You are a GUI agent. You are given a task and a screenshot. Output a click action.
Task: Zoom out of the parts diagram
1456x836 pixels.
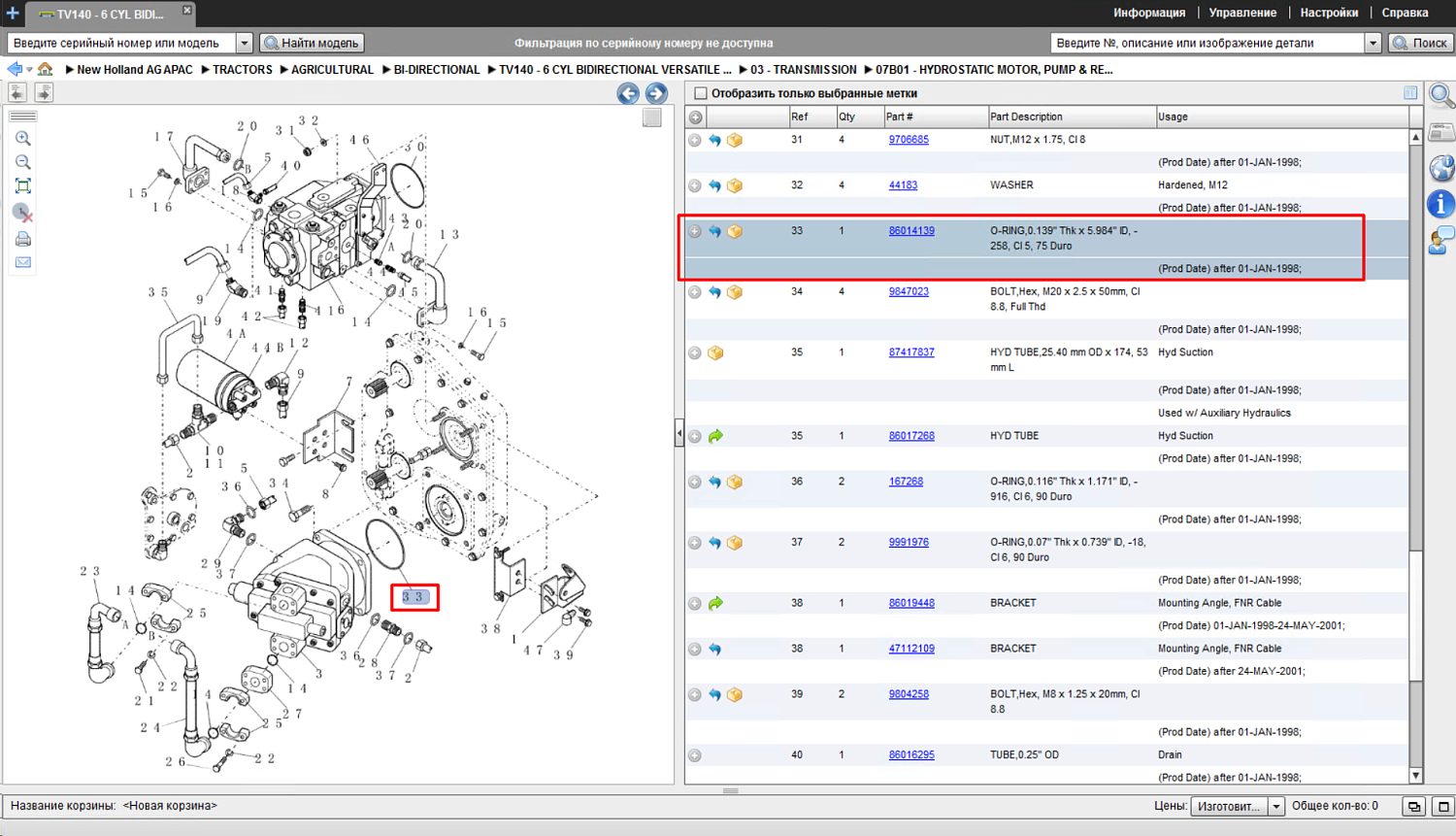click(x=23, y=162)
